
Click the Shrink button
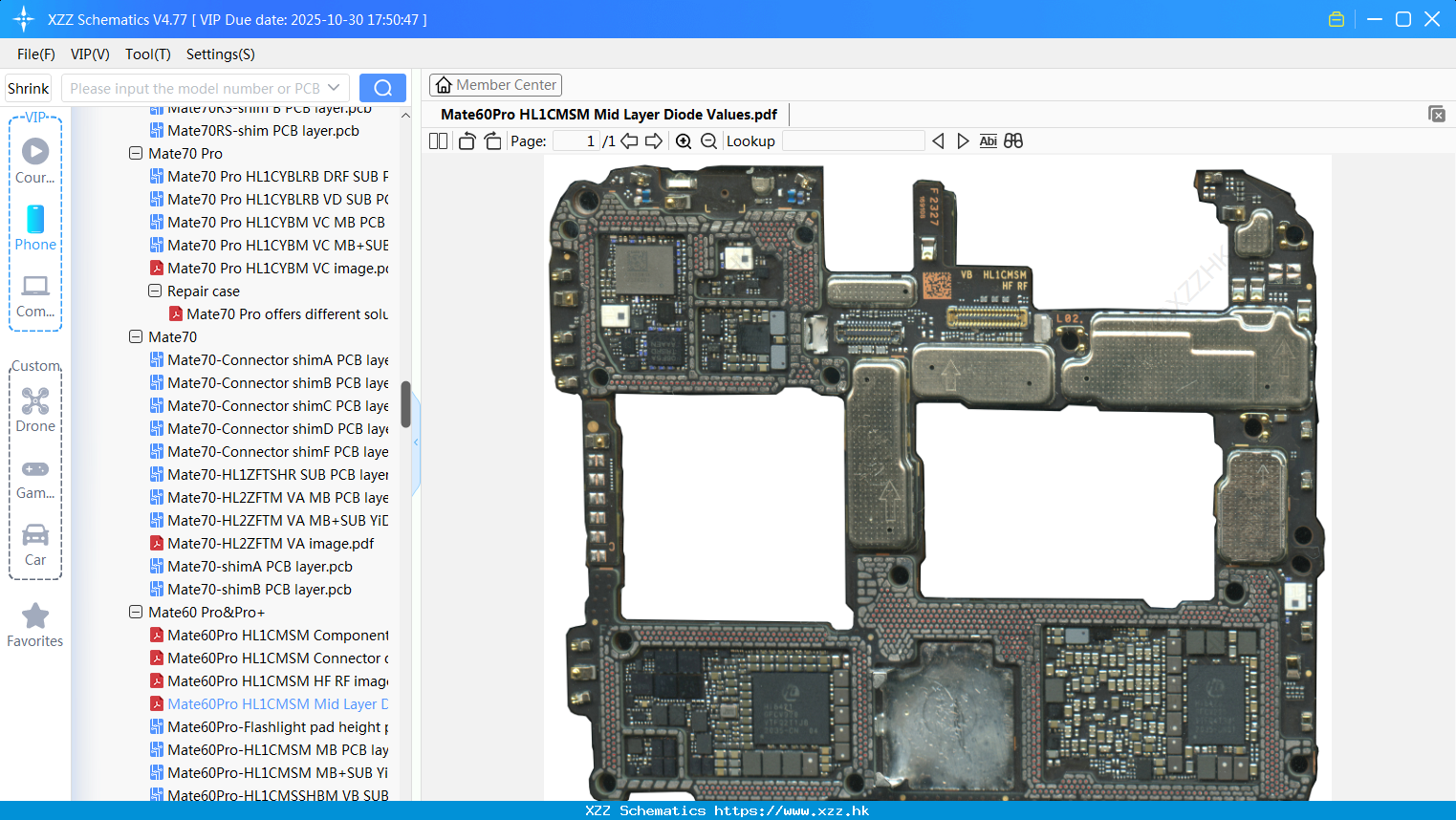click(x=29, y=88)
